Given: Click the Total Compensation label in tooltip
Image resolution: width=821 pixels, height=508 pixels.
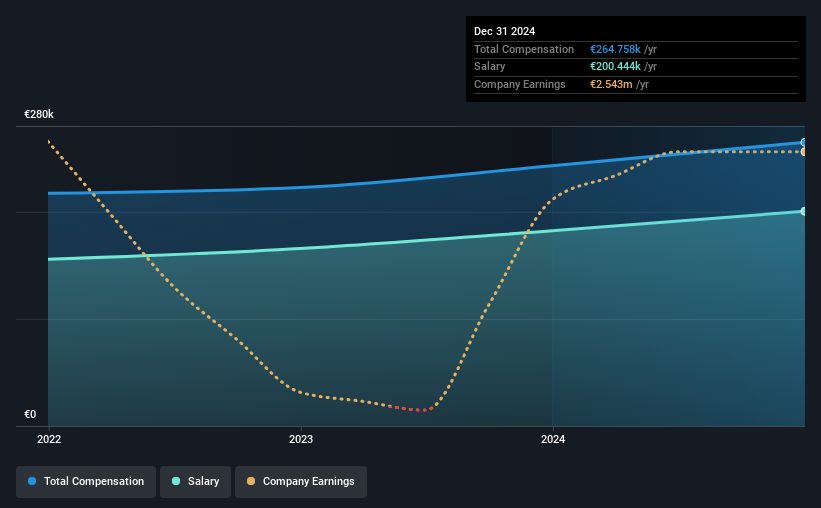Looking at the screenshot, I should click(524, 49).
